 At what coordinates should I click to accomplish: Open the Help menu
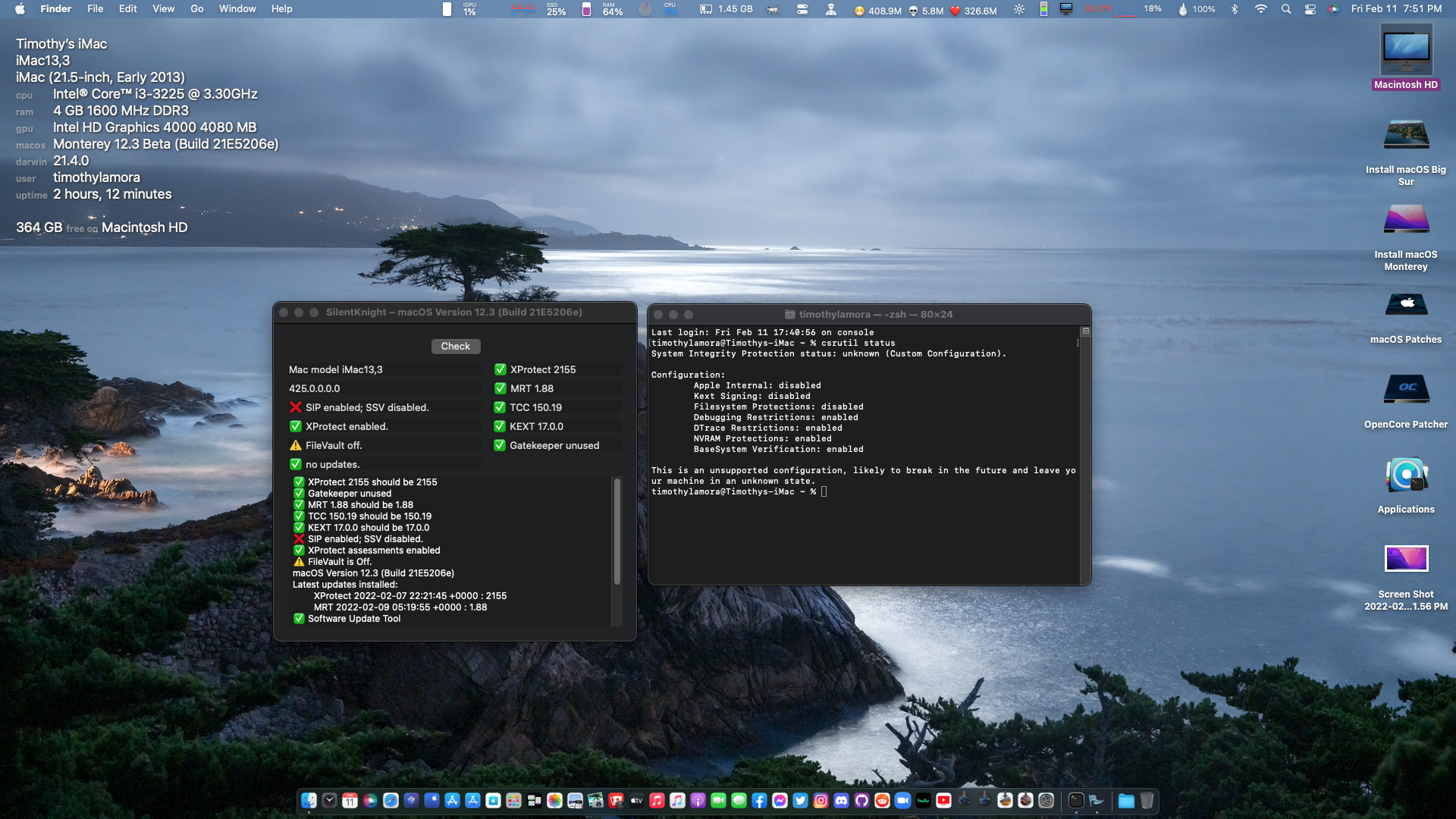coord(281,9)
